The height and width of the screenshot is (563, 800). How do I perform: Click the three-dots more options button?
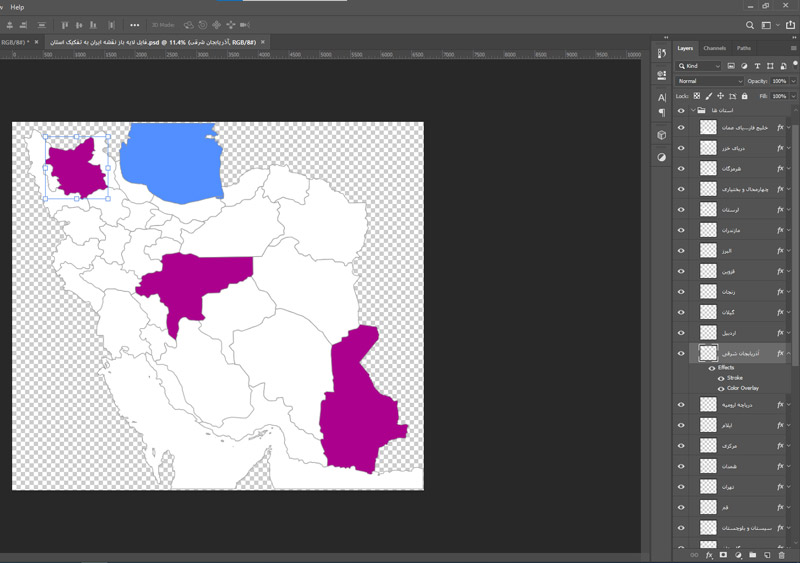134,25
